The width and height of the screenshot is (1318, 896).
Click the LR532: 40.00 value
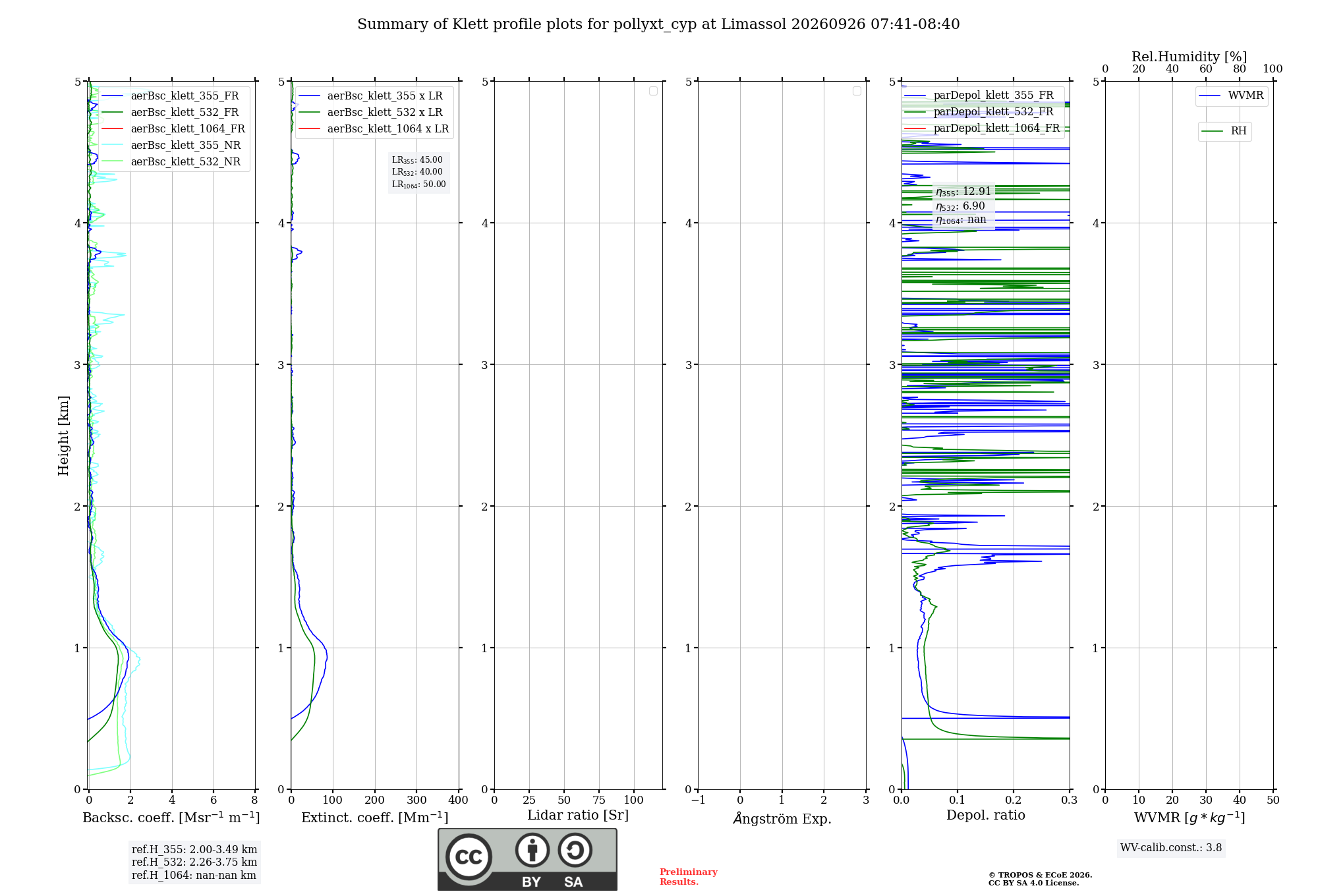(x=417, y=172)
